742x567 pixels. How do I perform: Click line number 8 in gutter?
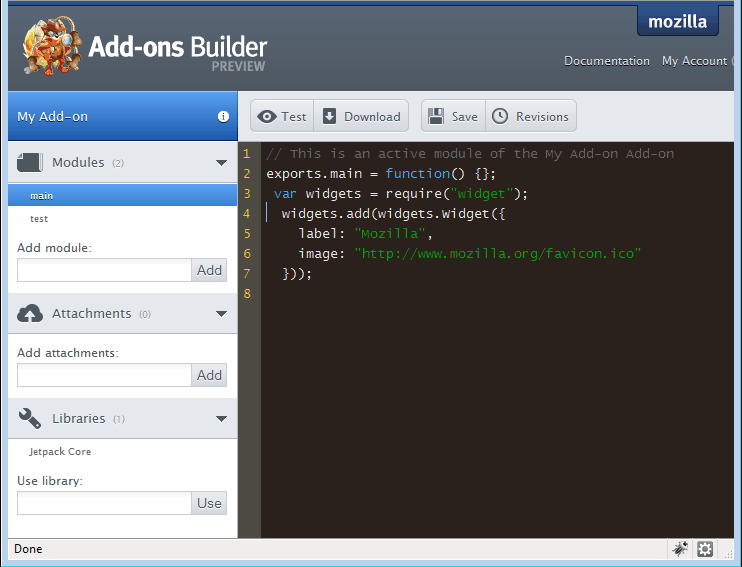(x=247, y=293)
